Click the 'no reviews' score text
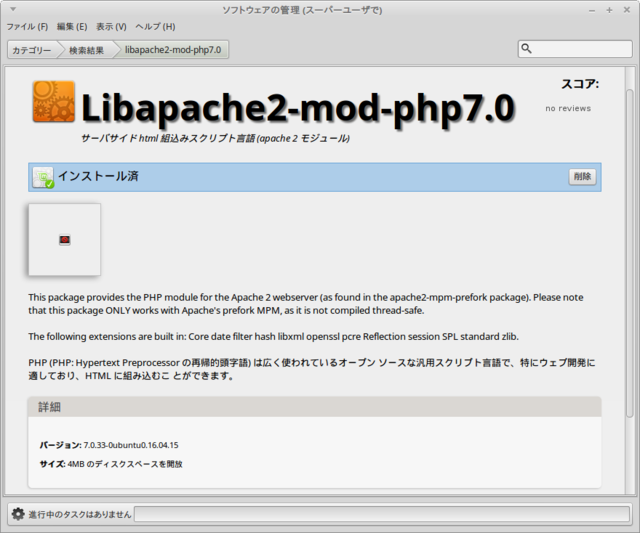Image resolution: width=640 pixels, height=533 pixels. pos(568,109)
